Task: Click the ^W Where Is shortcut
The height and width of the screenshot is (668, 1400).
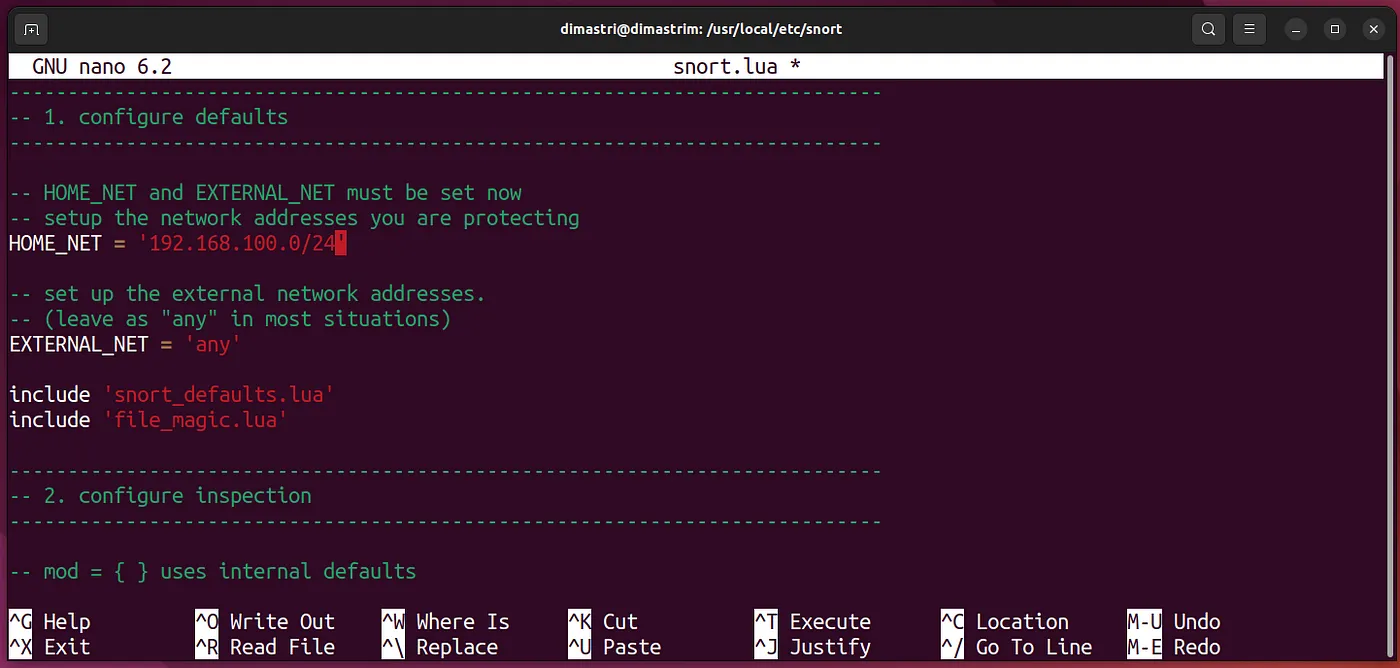Action: tap(445, 622)
